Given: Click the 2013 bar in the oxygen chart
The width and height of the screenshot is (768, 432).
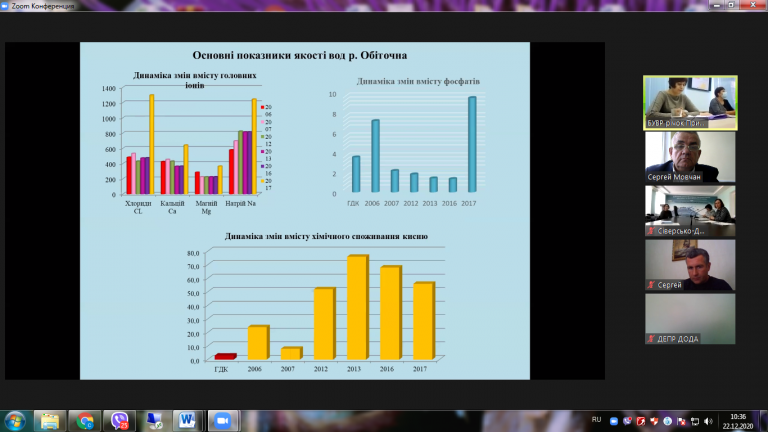Looking at the screenshot, I should pyautogui.click(x=358, y=308).
